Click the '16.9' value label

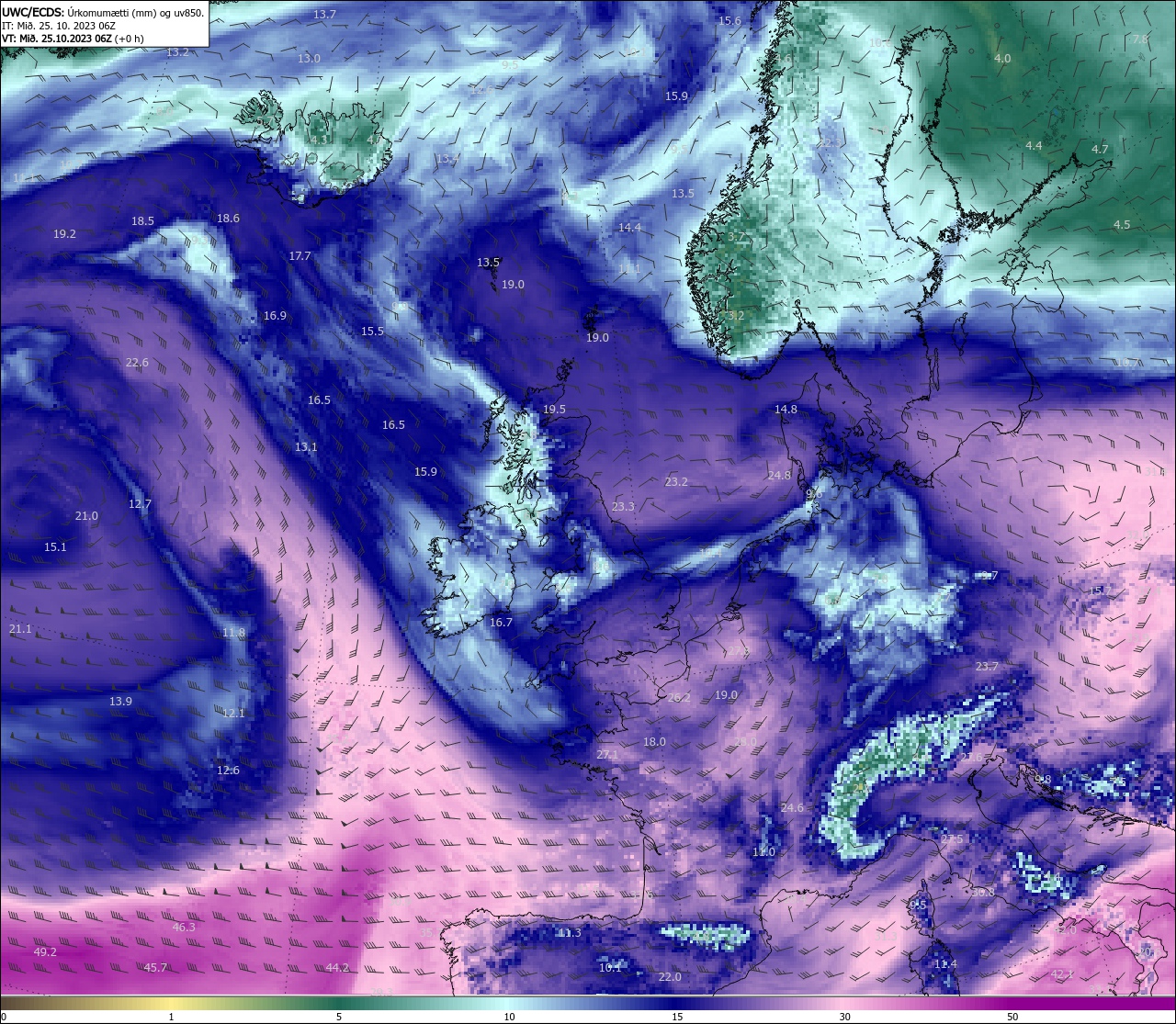tap(275, 316)
